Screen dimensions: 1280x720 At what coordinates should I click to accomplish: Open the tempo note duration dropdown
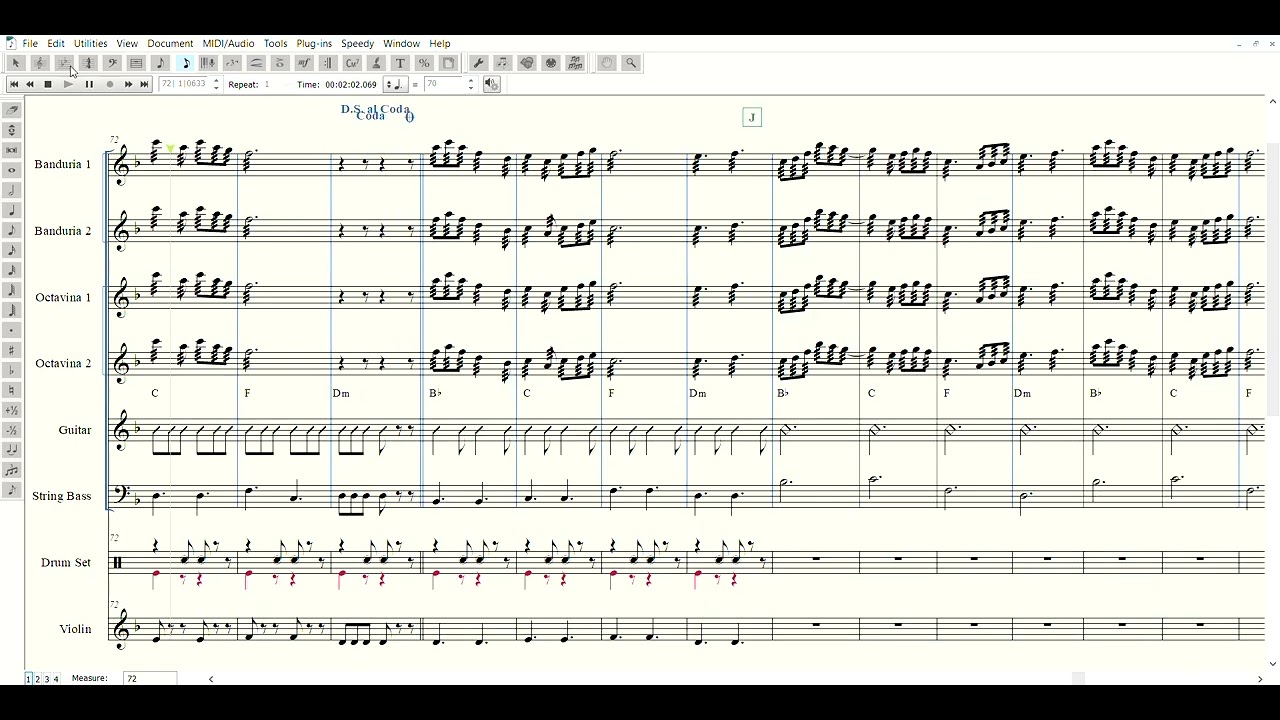pyautogui.click(x=396, y=85)
